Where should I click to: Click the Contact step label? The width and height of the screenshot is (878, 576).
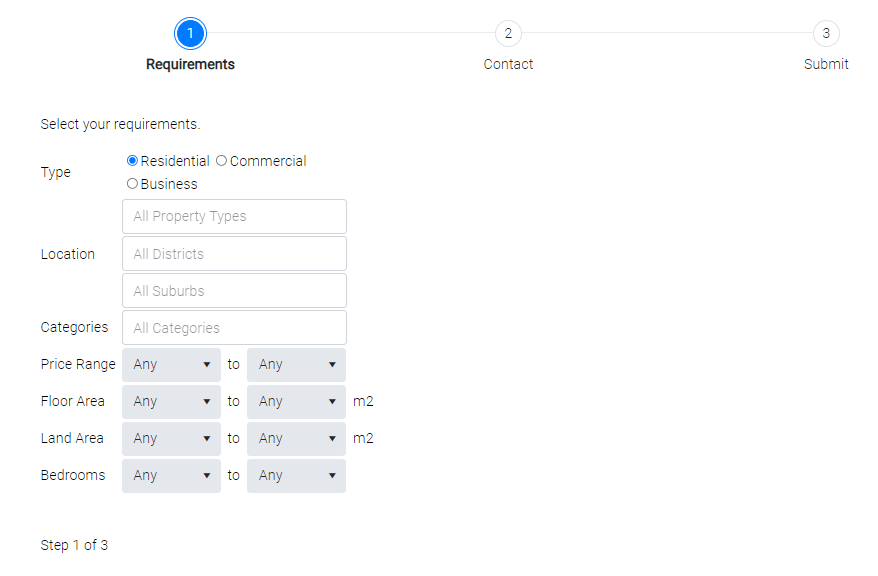[x=508, y=64]
